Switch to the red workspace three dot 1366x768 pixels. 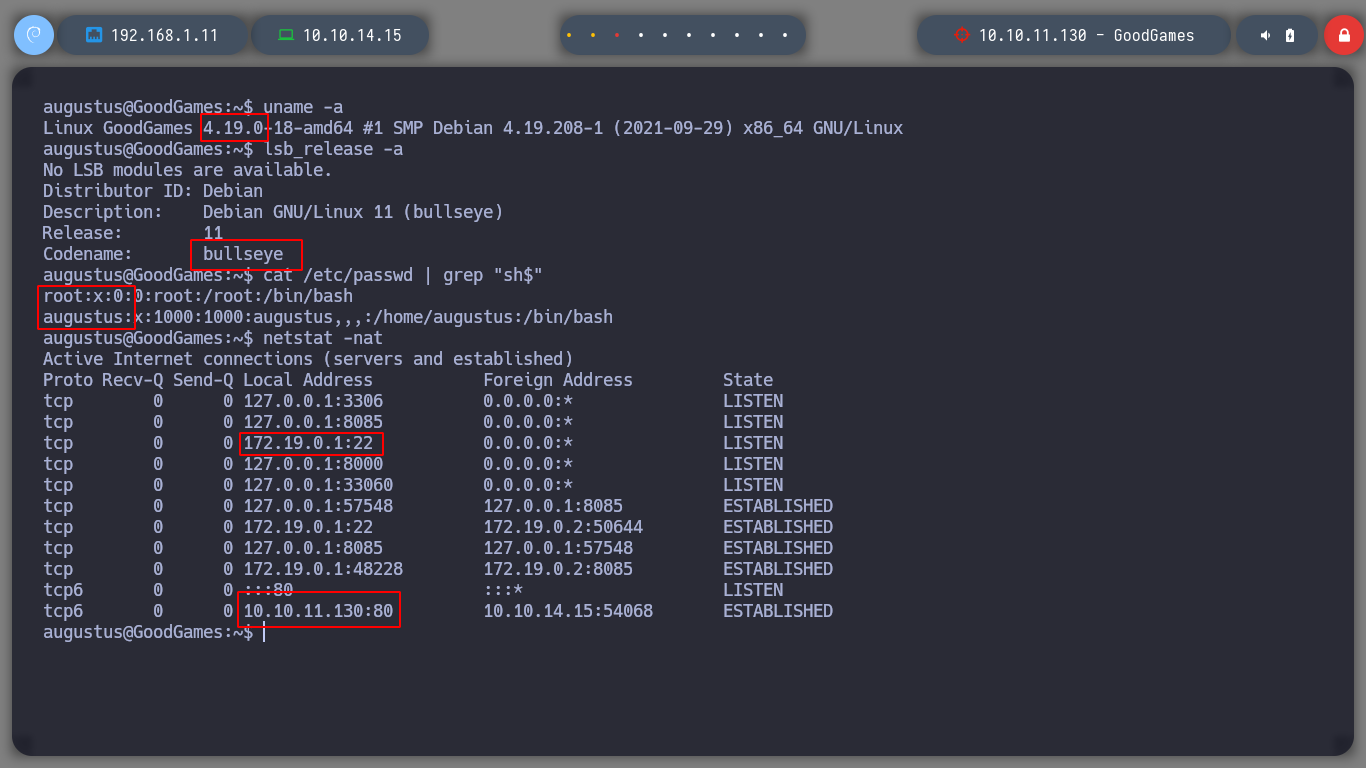617,35
